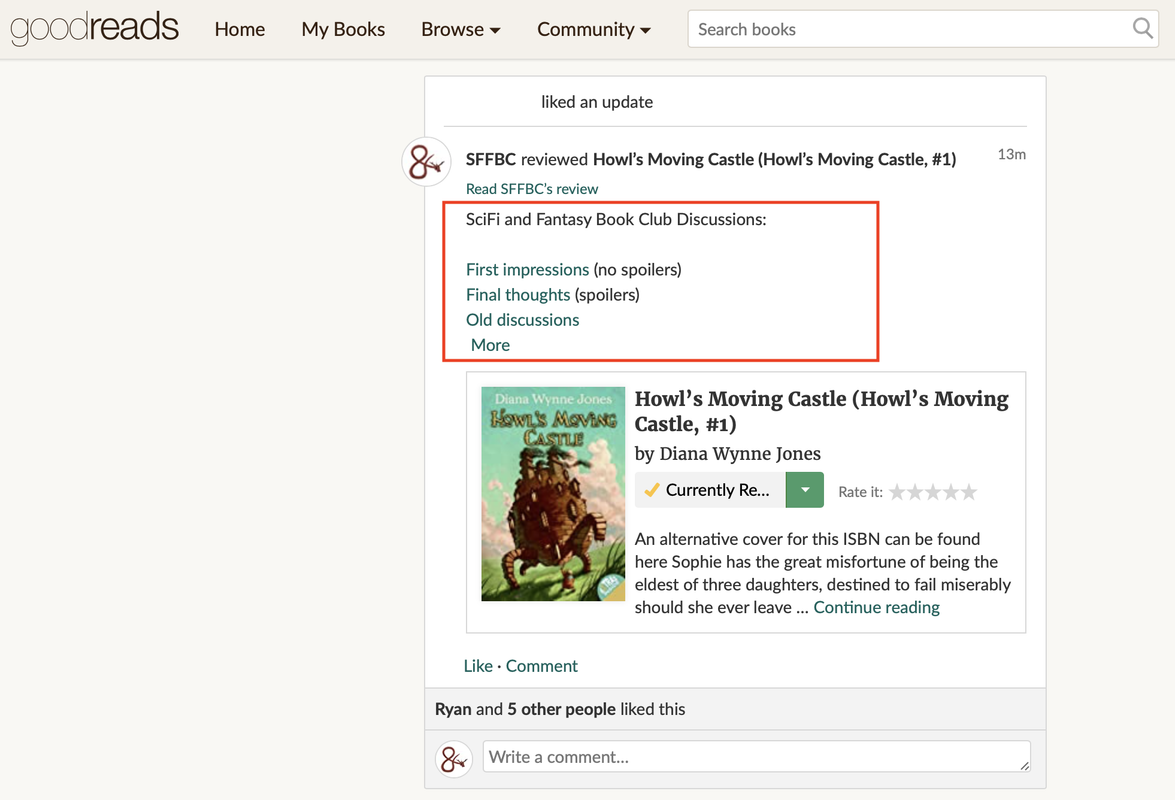This screenshot has width=1175, height=800.
Task: Click the Goodreads logo
Action: pos(94,28)
